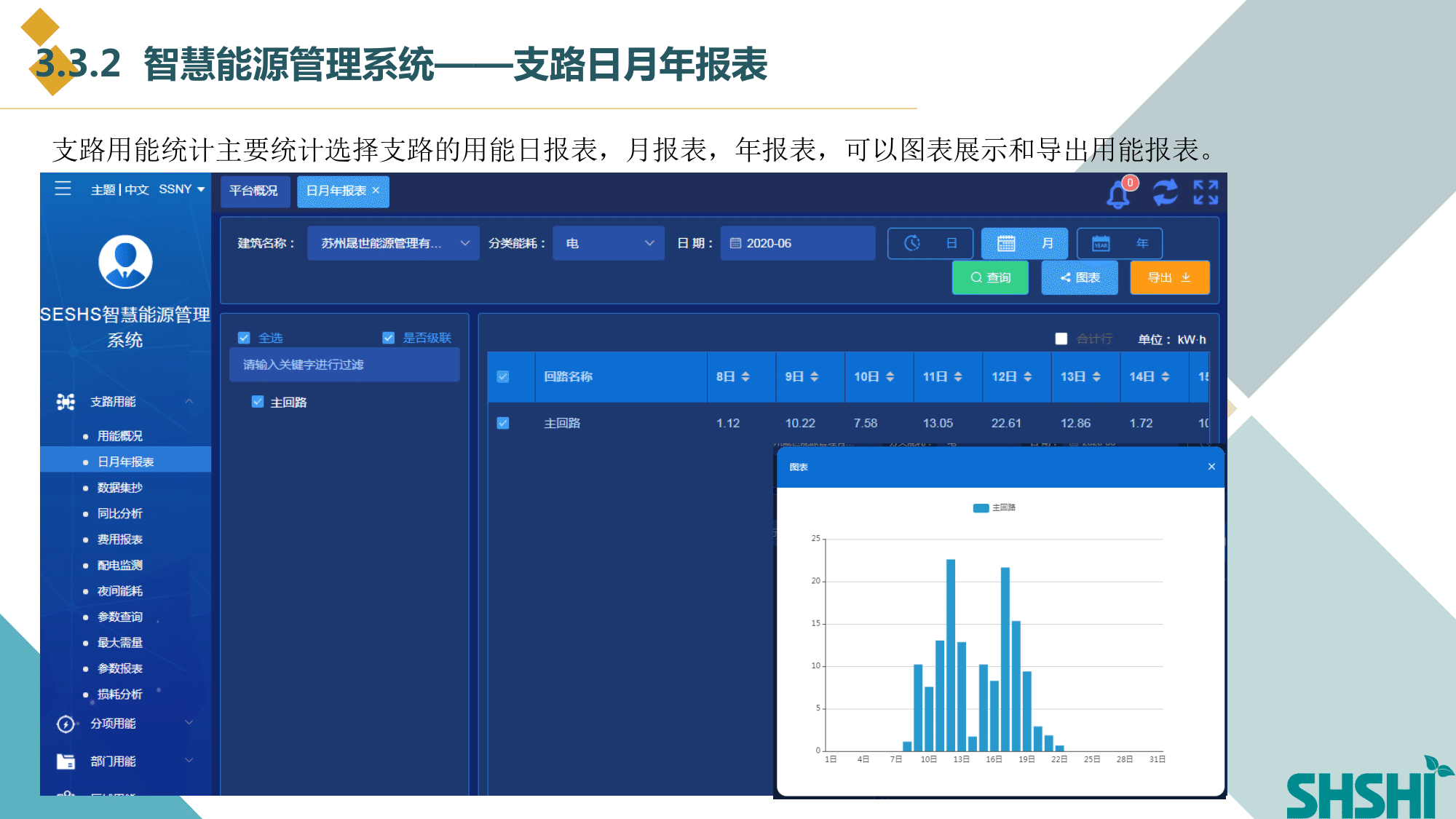
Task: Close the 日月年报表 tab with its X
Action: [x=376, y=191]
